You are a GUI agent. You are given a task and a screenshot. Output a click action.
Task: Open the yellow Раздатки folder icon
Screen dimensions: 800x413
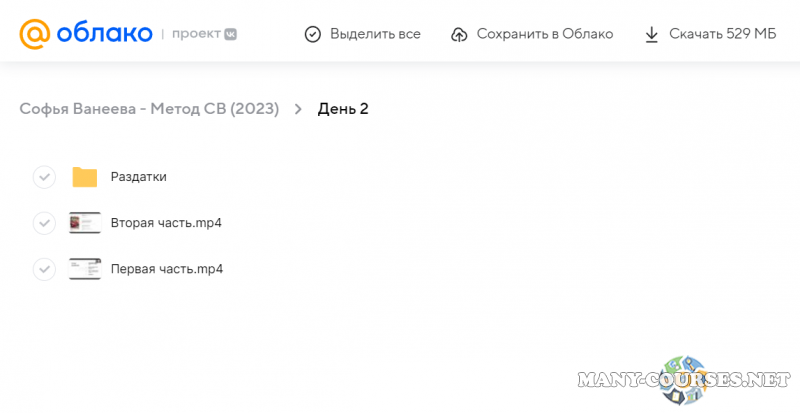tap(85, 177)
